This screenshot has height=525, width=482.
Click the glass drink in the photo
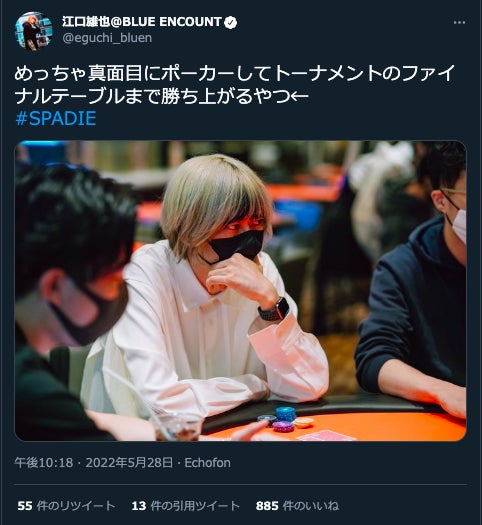coord(176,426)
